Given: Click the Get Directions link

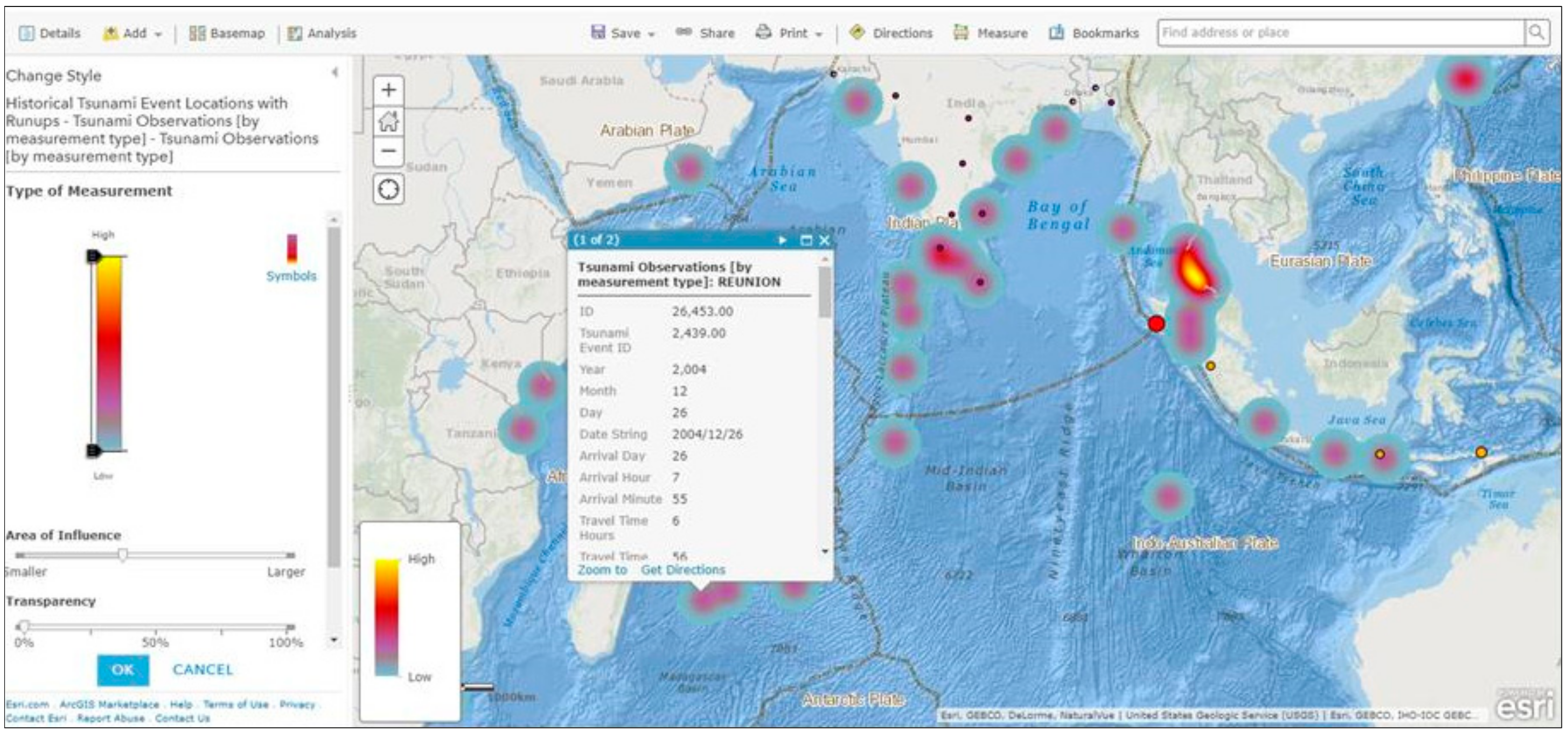Looking at the screenshot, I should click(682, 570).
